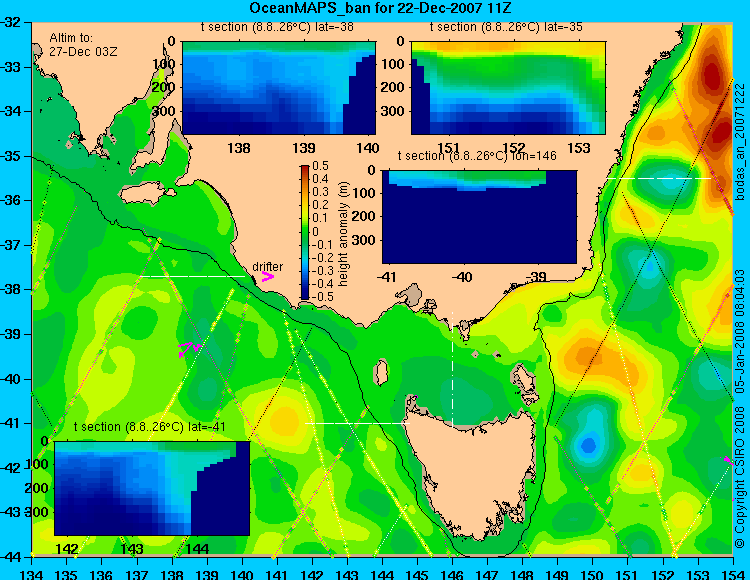Viewport: 750px width, 580px height.
Task: Click the magenta drifter symbol beside 'drifter'
Action: [x=267, y=276]
